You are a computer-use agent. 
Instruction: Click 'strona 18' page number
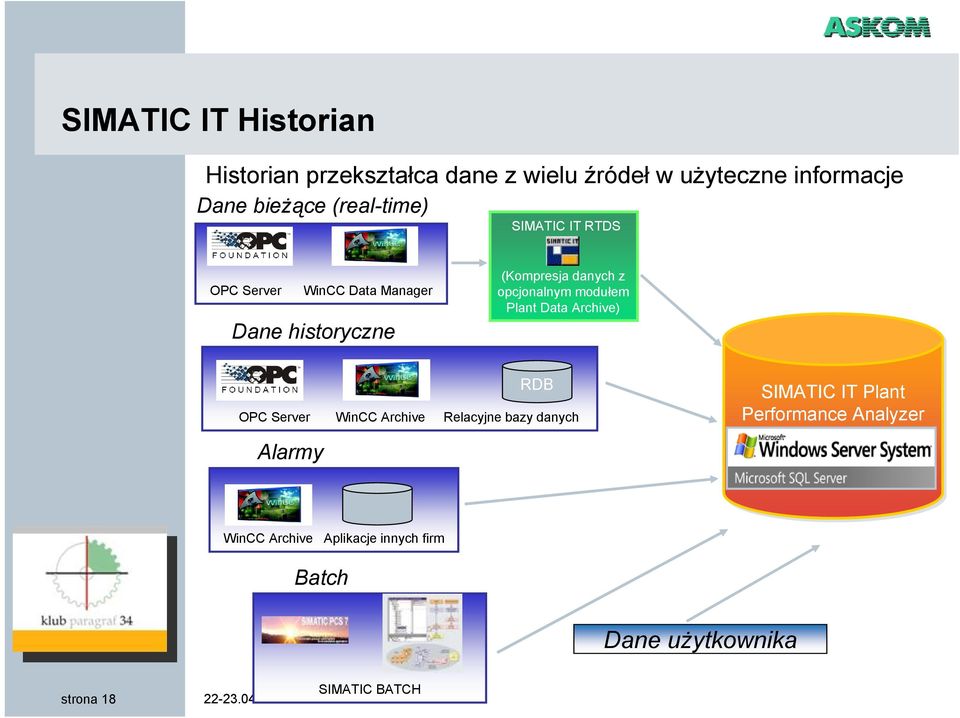click(88, 699)
